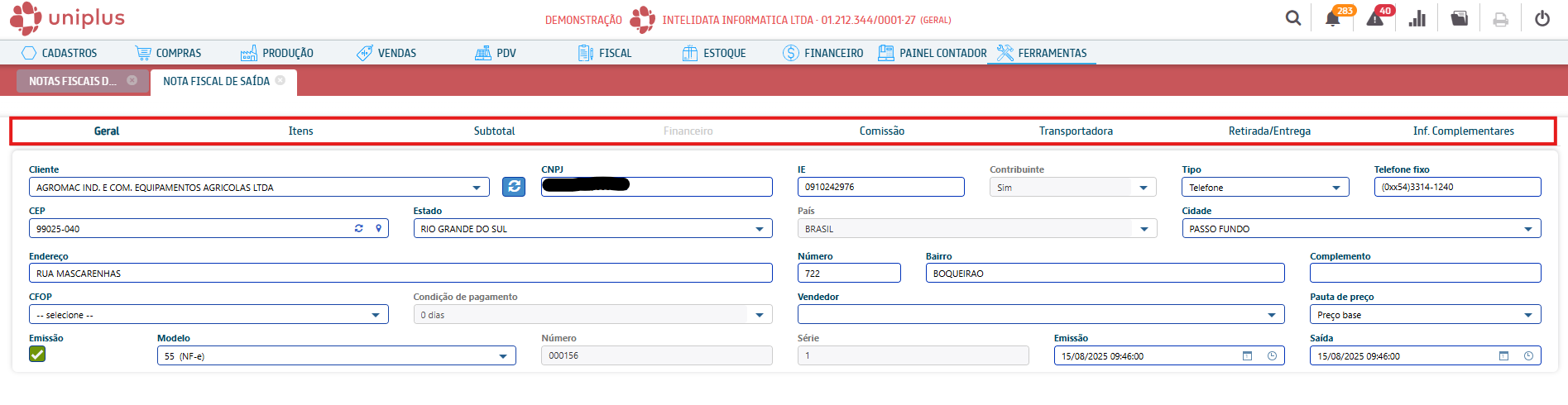Open the bar chart reports icon
The height and width of the screenshot is (405, 1568).
[1417, 19]
